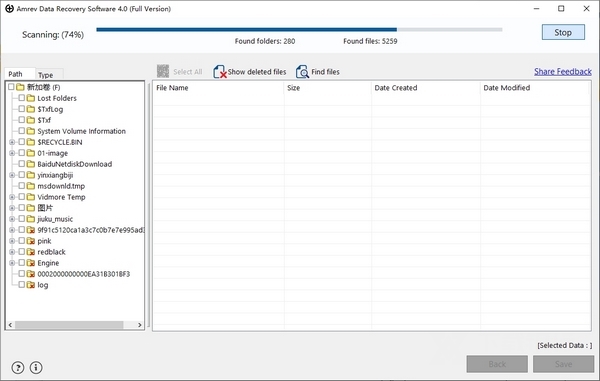Expand the $RECYCLE.BIN tree node

[x=12, y=142]
